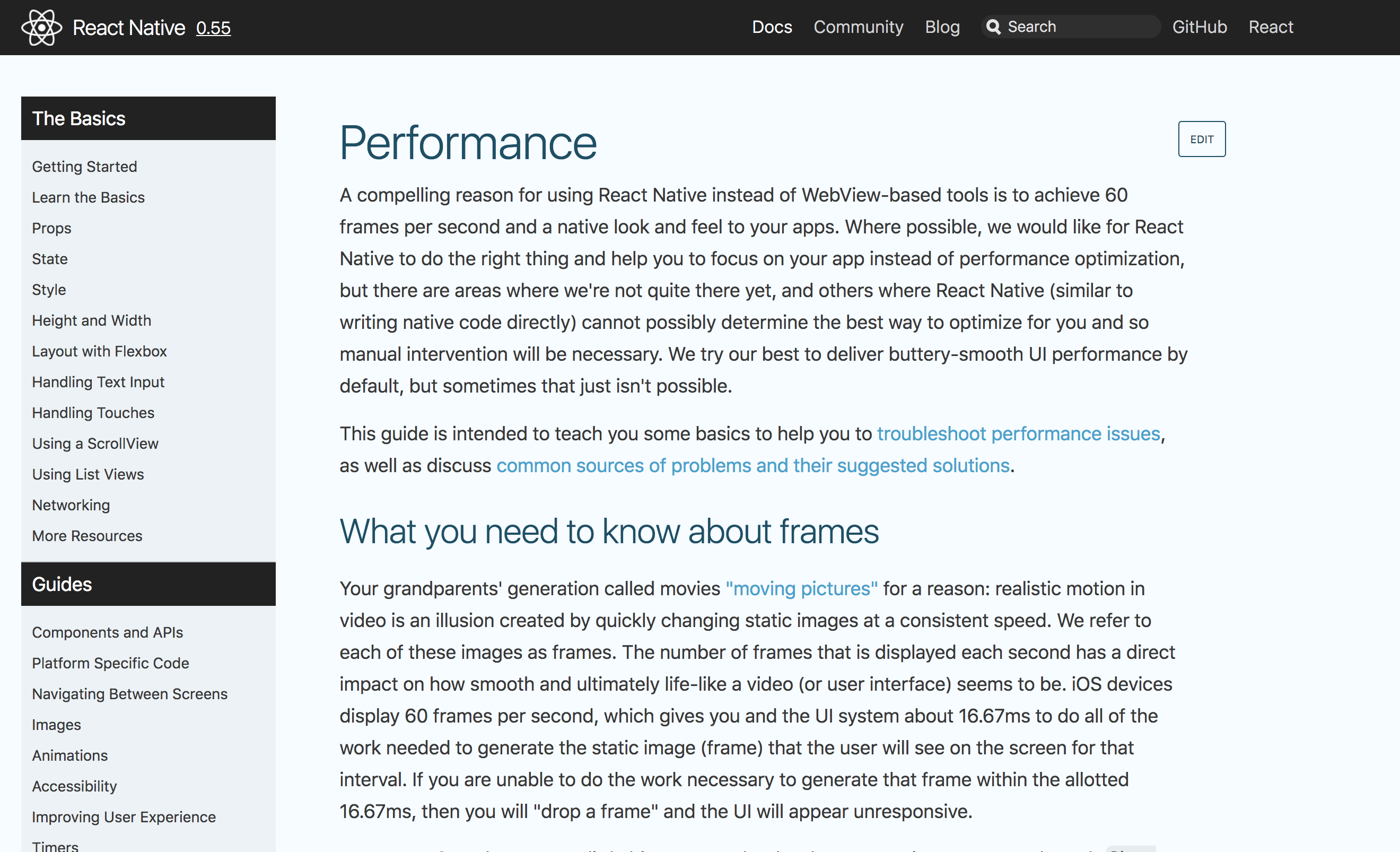Open the Community navigation item
Screen dimensions: 1400x852
click(x=858, y=27)
